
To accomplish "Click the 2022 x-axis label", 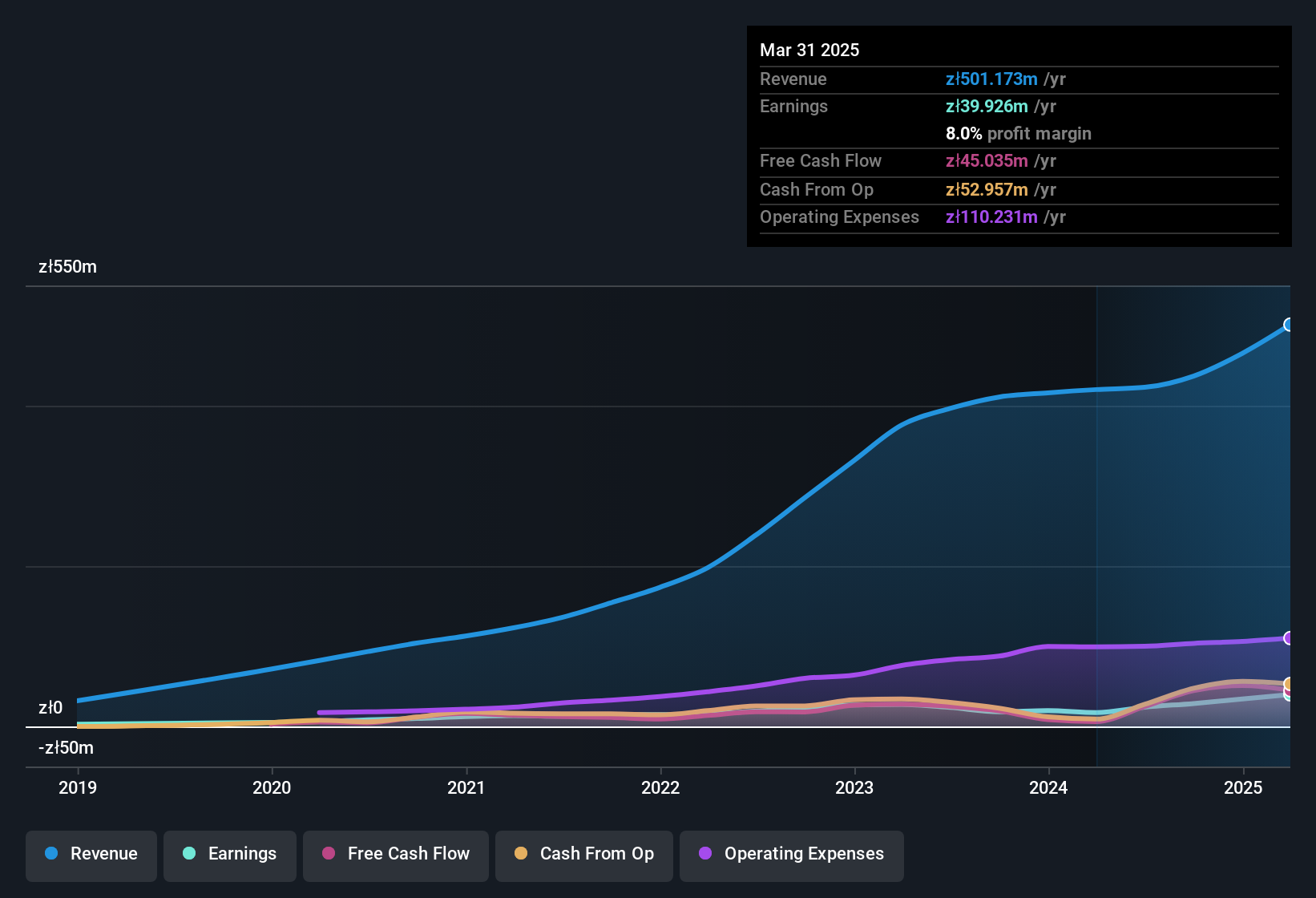I will pos(660,788).
